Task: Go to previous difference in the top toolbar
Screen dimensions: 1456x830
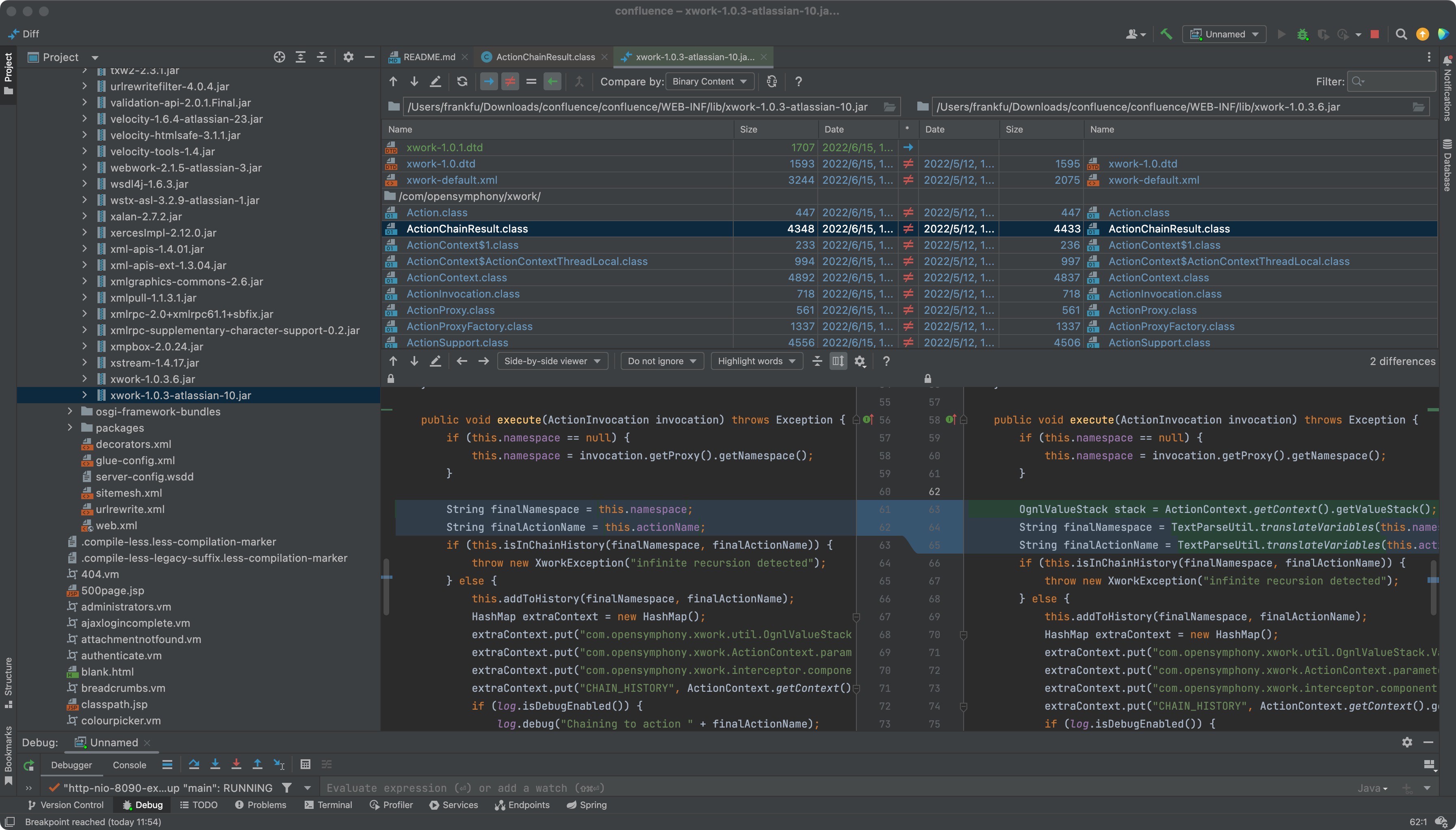Action: click(393, 82)
